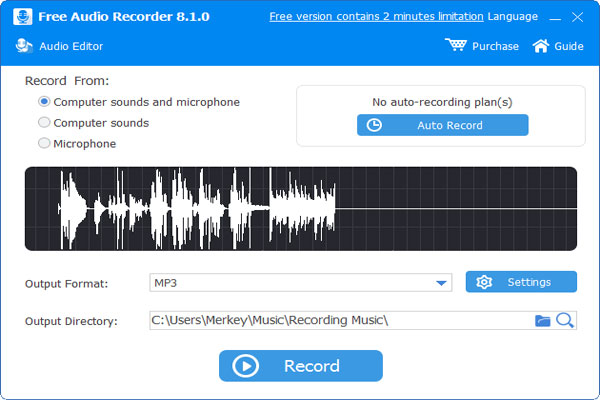Screen dimensions: 600x400
Task: Open output location with magnifier icon
Action: pos(565,320)
